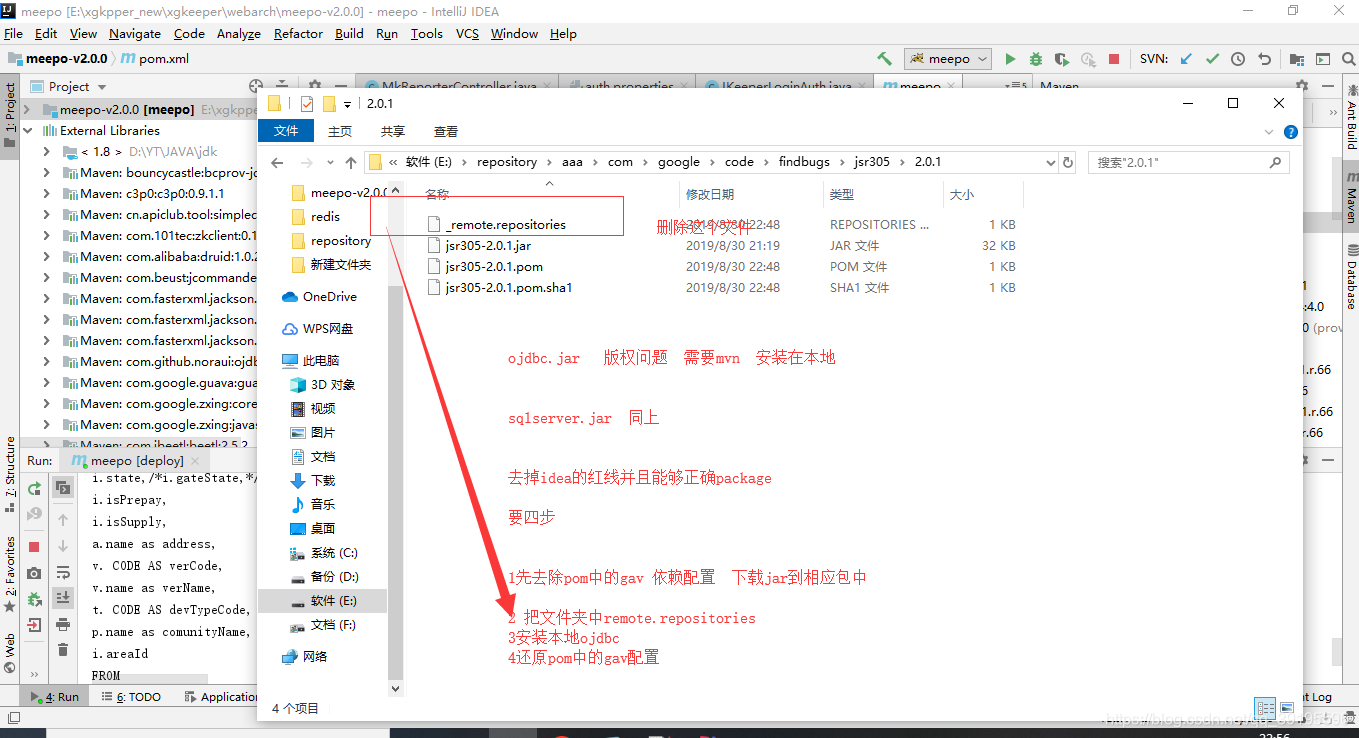The width and height of the screenshot is (1359, 738).
Task: Click print icon in Run panel
Action: [63, 625]
